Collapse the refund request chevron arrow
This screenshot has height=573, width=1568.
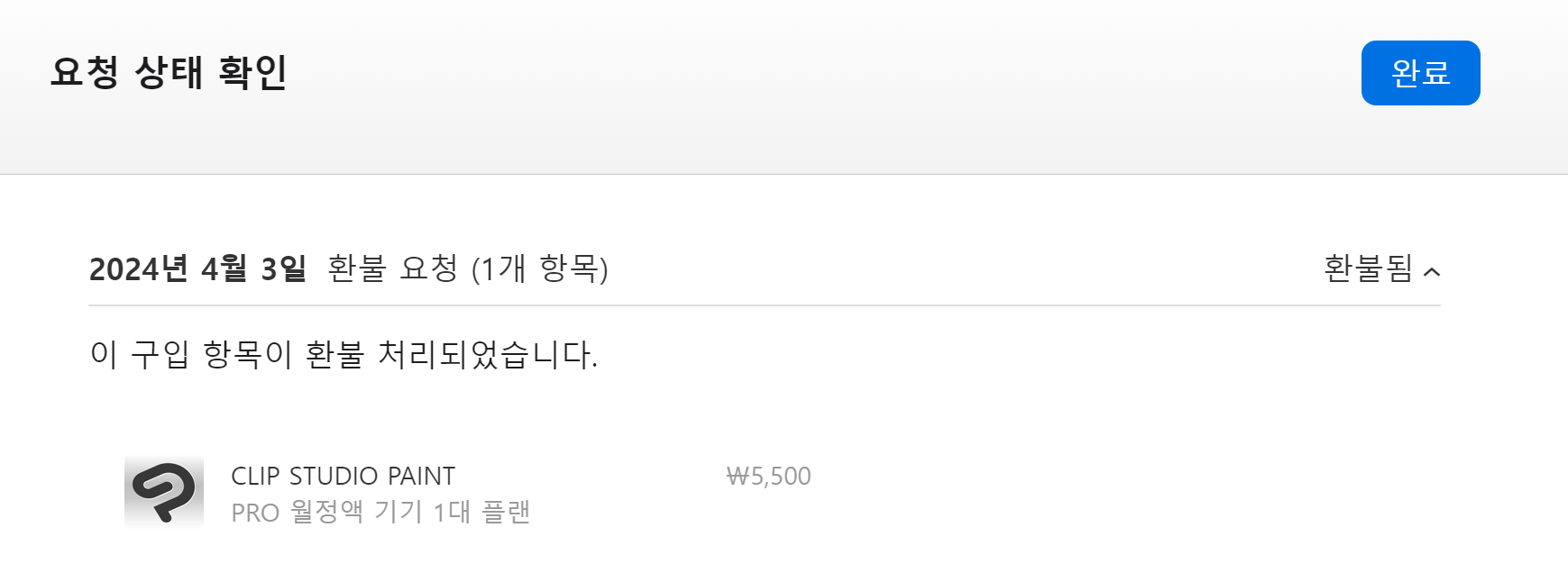pyautogui.click(x=1432, y=271)
